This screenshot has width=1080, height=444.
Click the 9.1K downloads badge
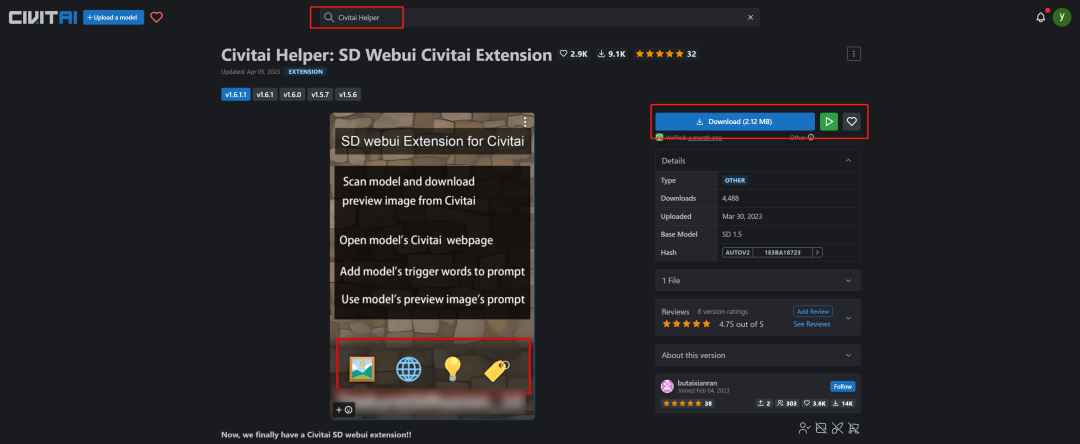tap(612, 54)
